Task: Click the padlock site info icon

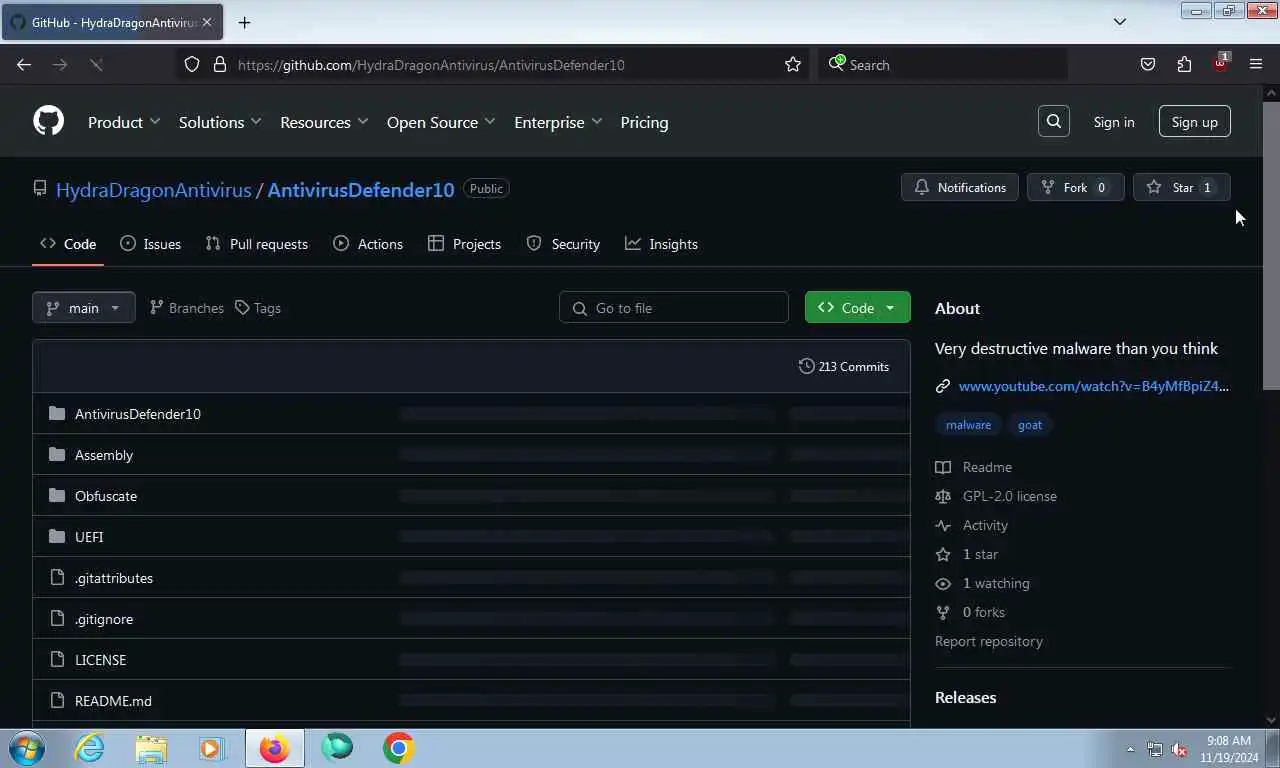Action: 220,65
